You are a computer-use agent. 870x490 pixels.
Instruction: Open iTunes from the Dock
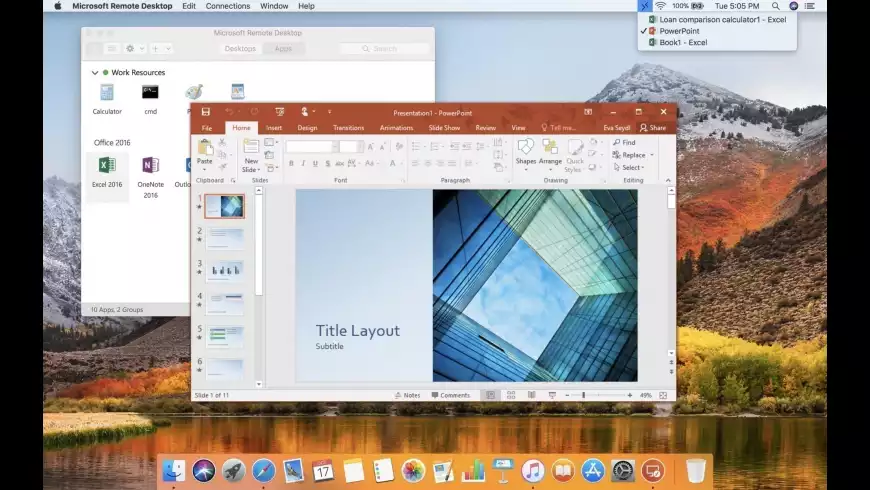(533, 471)
